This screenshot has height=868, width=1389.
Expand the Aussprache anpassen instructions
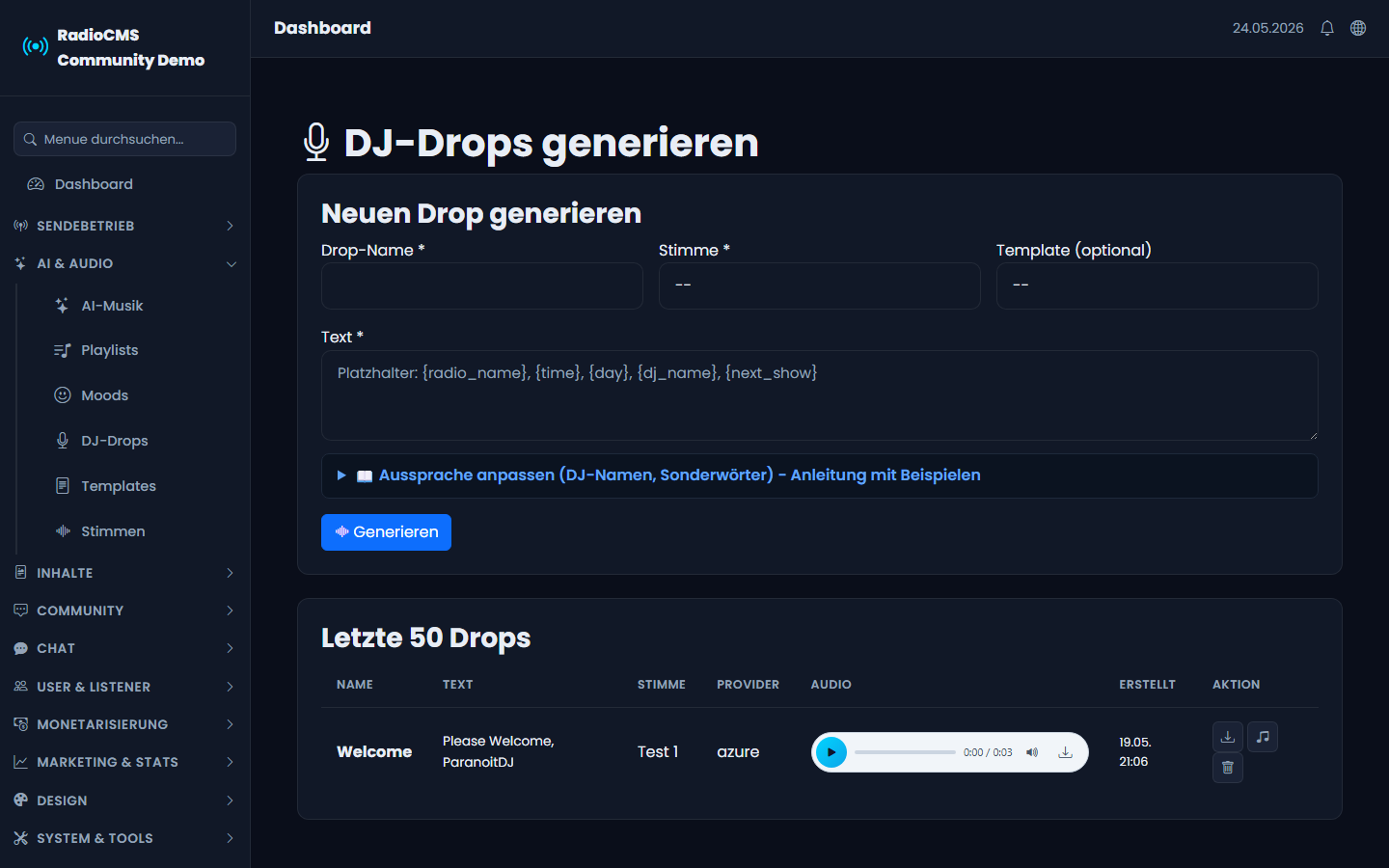point(820,475)
